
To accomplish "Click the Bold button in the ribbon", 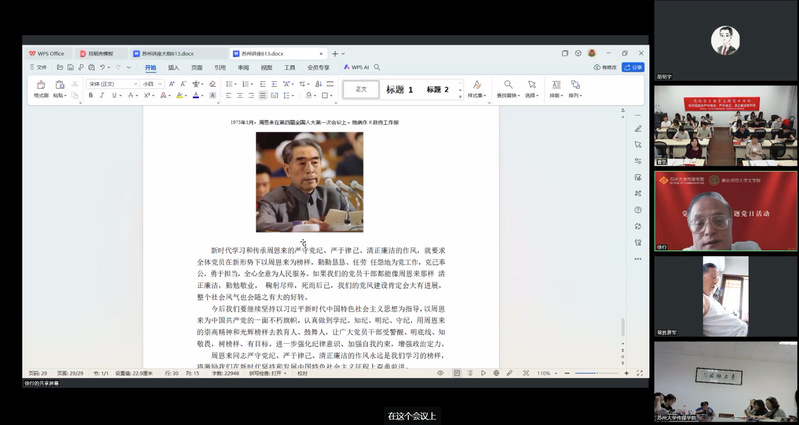I will click(90, 96).
